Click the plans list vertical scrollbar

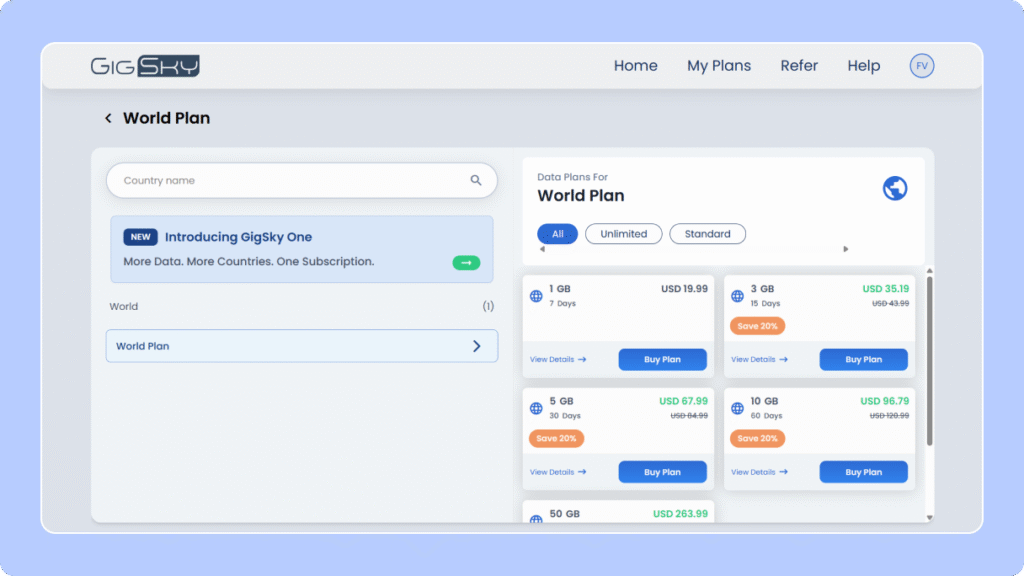[930, 360]
